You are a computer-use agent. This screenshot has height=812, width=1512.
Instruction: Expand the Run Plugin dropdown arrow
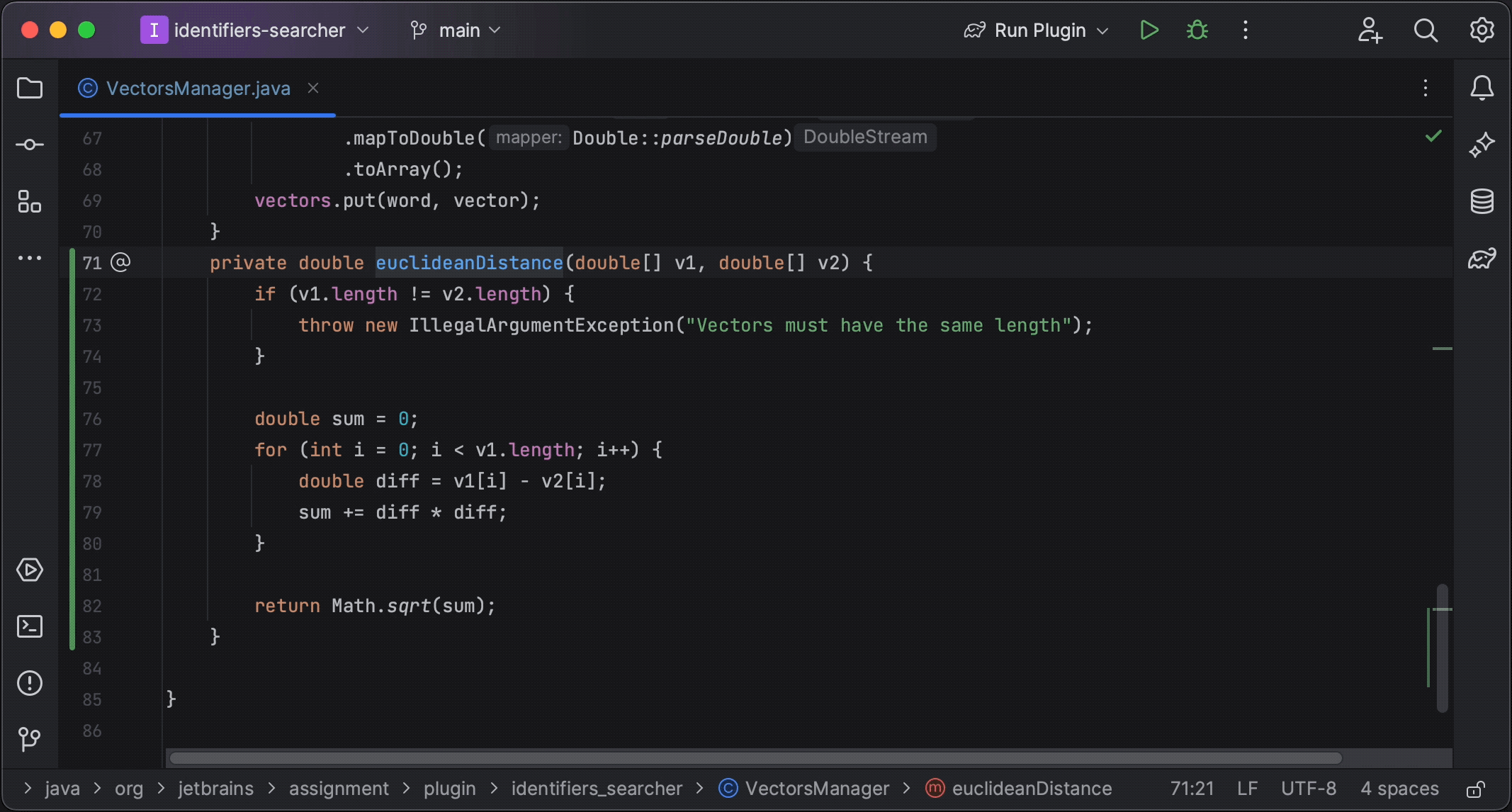1105,30
